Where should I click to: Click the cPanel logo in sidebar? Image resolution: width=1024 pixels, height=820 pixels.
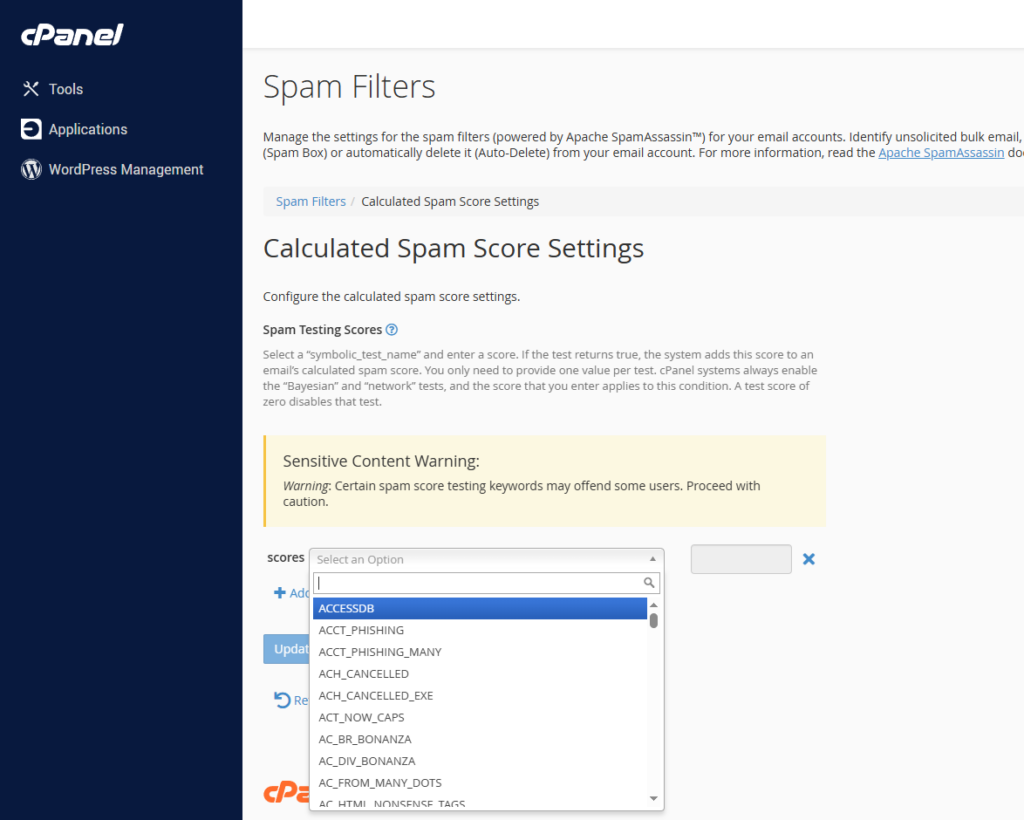[72, 35]
